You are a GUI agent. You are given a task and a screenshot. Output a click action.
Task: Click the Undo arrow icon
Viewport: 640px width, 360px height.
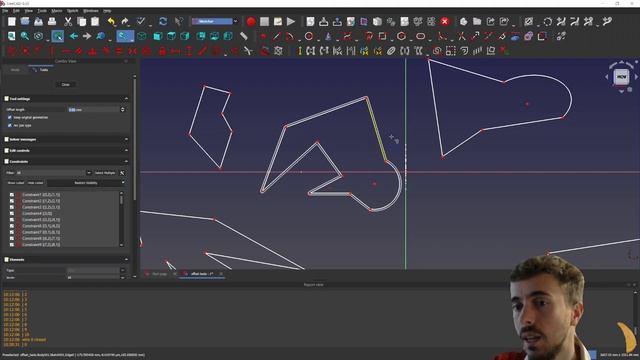(x=111, y=22)
